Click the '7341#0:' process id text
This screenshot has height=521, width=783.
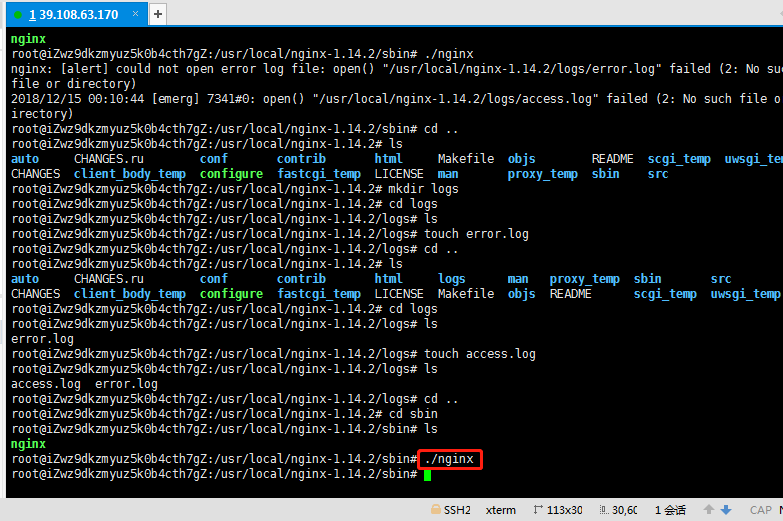click(231, 99)
